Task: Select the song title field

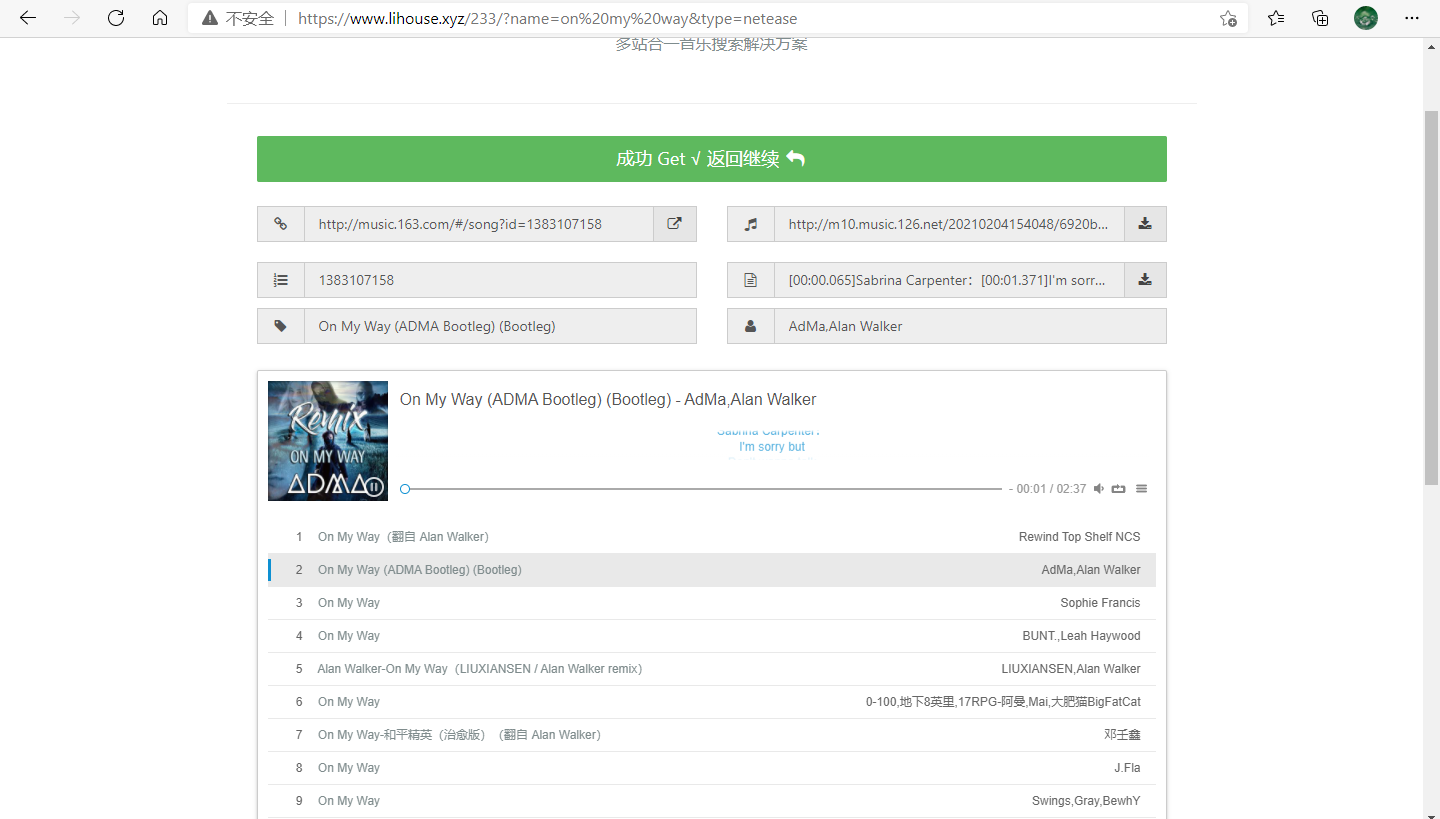Action: pos(500,326)
